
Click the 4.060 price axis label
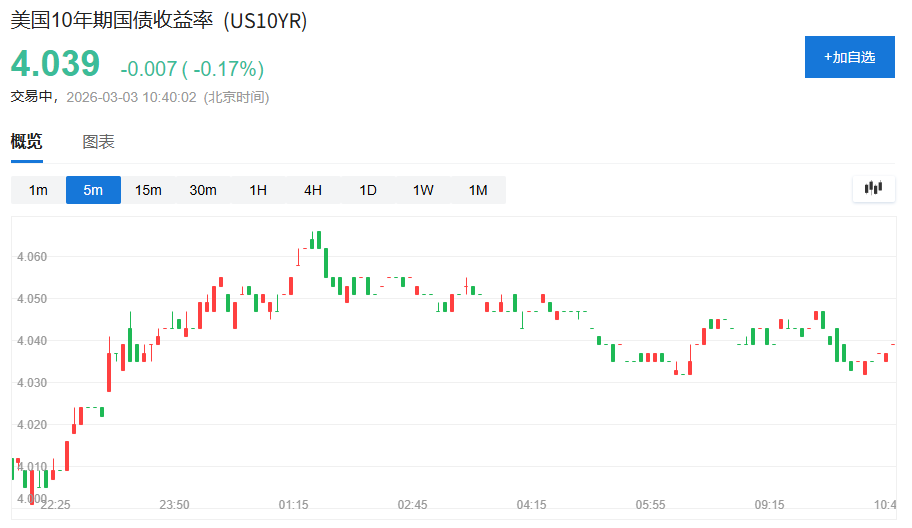tap(32, 257)
